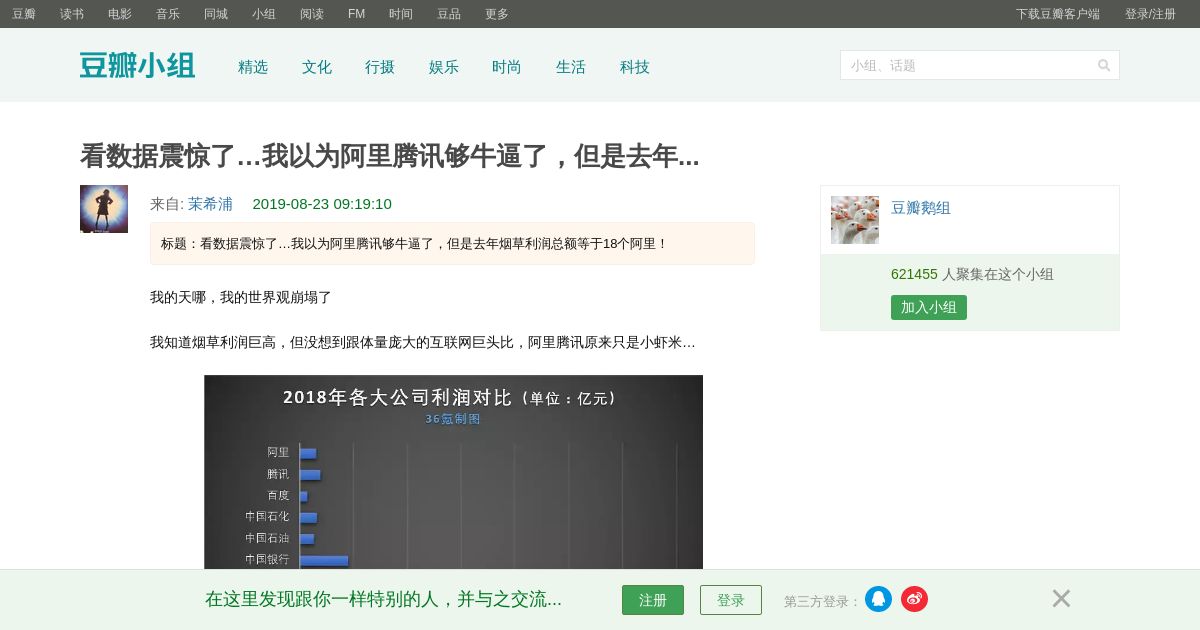
Task: Select the 时尚 category tab
Action: [x=507, y=67]
